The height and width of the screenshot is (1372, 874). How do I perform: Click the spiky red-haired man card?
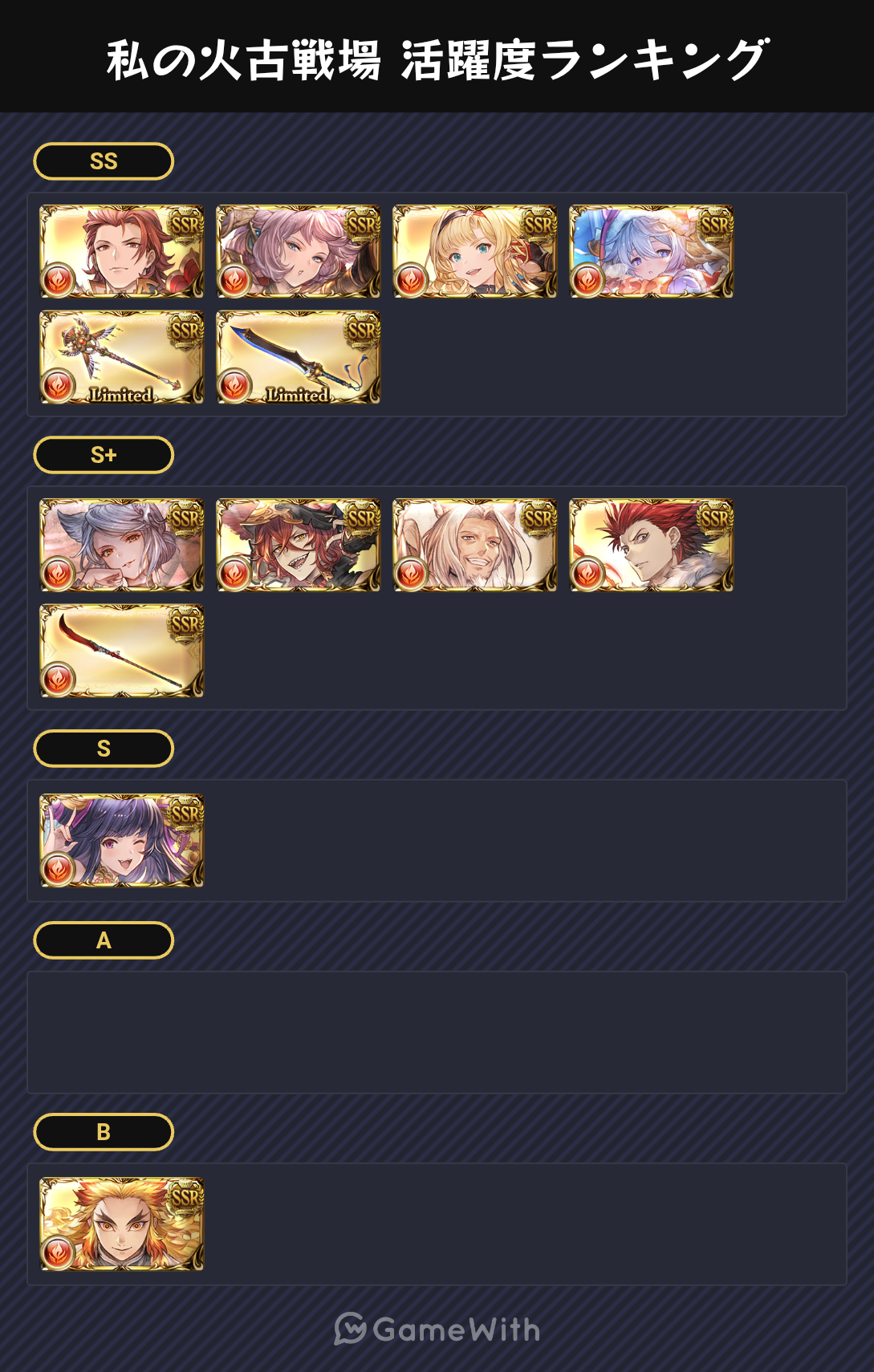click(652, 546)
